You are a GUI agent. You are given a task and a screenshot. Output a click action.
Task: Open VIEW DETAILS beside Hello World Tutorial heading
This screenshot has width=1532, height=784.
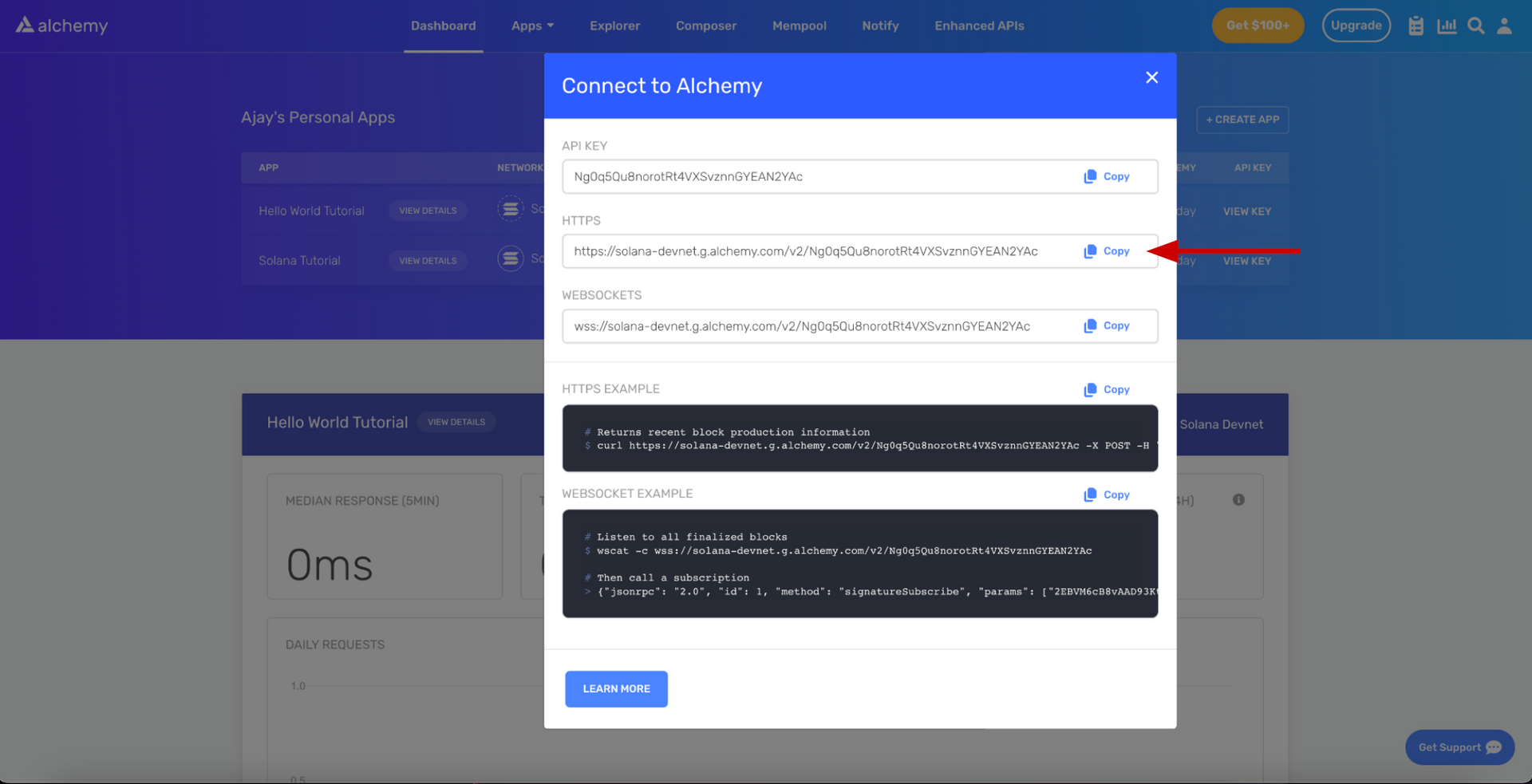coord(456,422)
